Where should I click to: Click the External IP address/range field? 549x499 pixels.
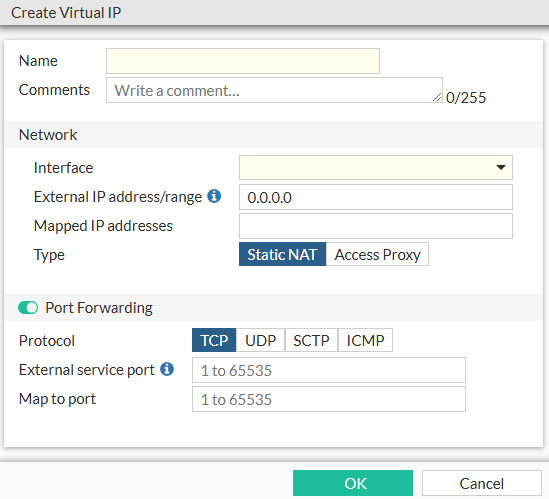(376, 197)
